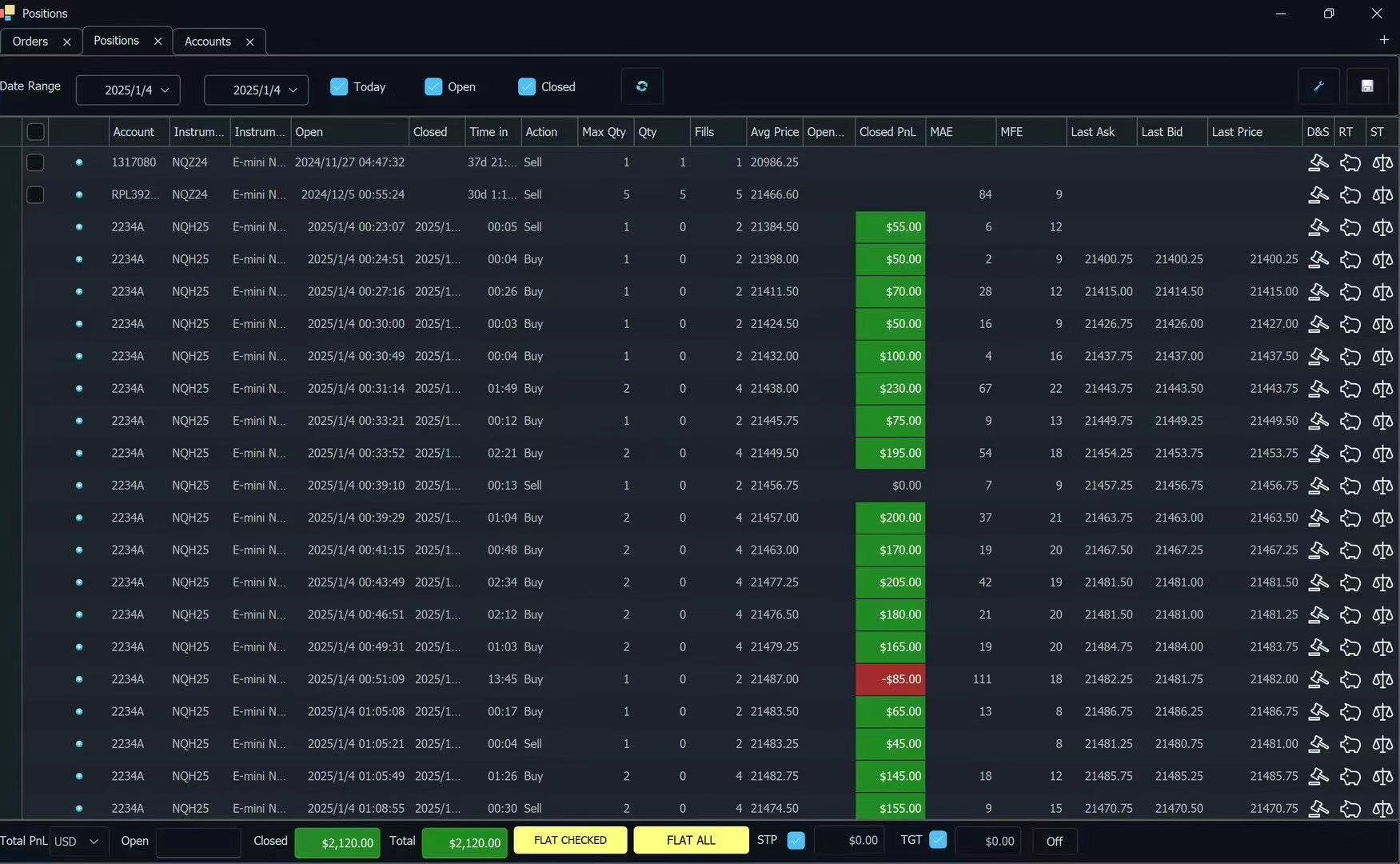Click ST scale icon in -$85.00 PnL row
Viewport: 1400px width, 864px height.
click(x=1382, y=680)
